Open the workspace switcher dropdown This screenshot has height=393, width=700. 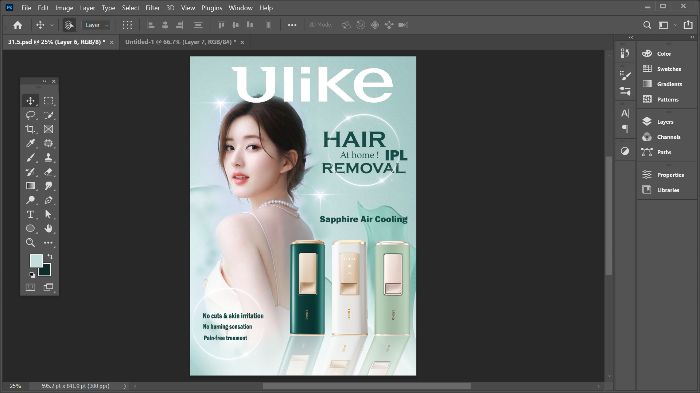666,25
